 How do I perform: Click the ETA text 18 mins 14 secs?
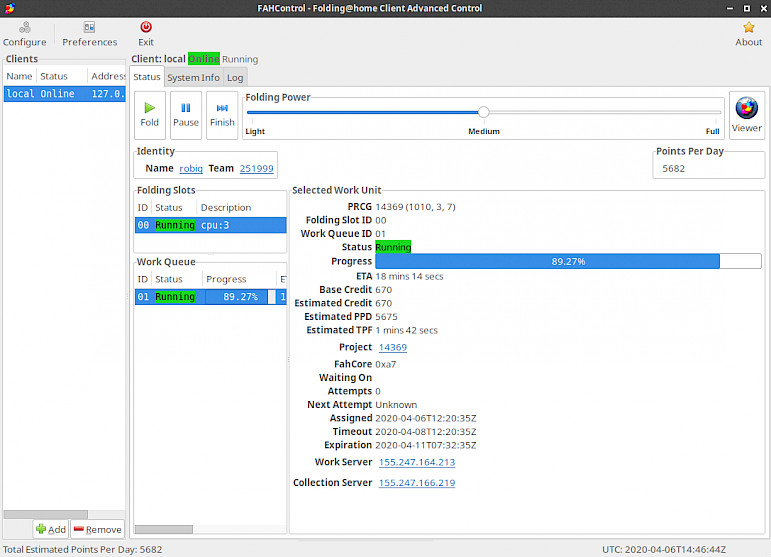409,276
